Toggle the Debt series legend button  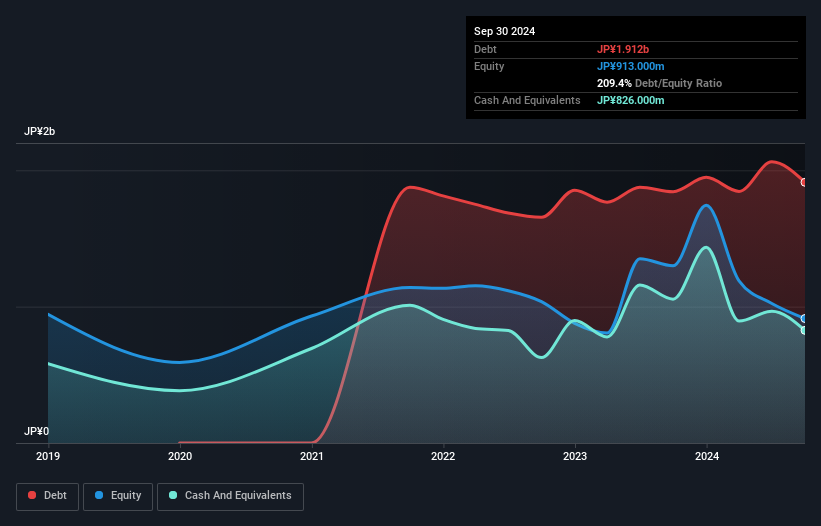click(x=47, y=496)
